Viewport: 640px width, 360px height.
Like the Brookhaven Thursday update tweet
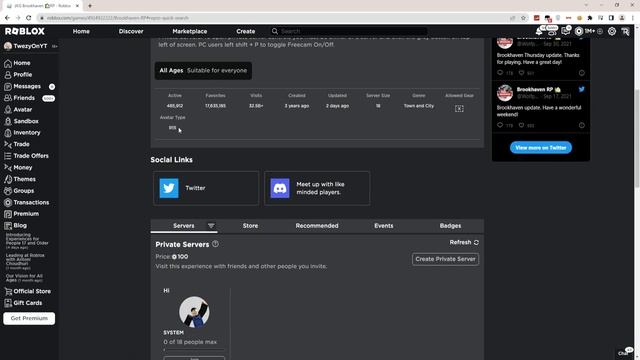(521, 73)
